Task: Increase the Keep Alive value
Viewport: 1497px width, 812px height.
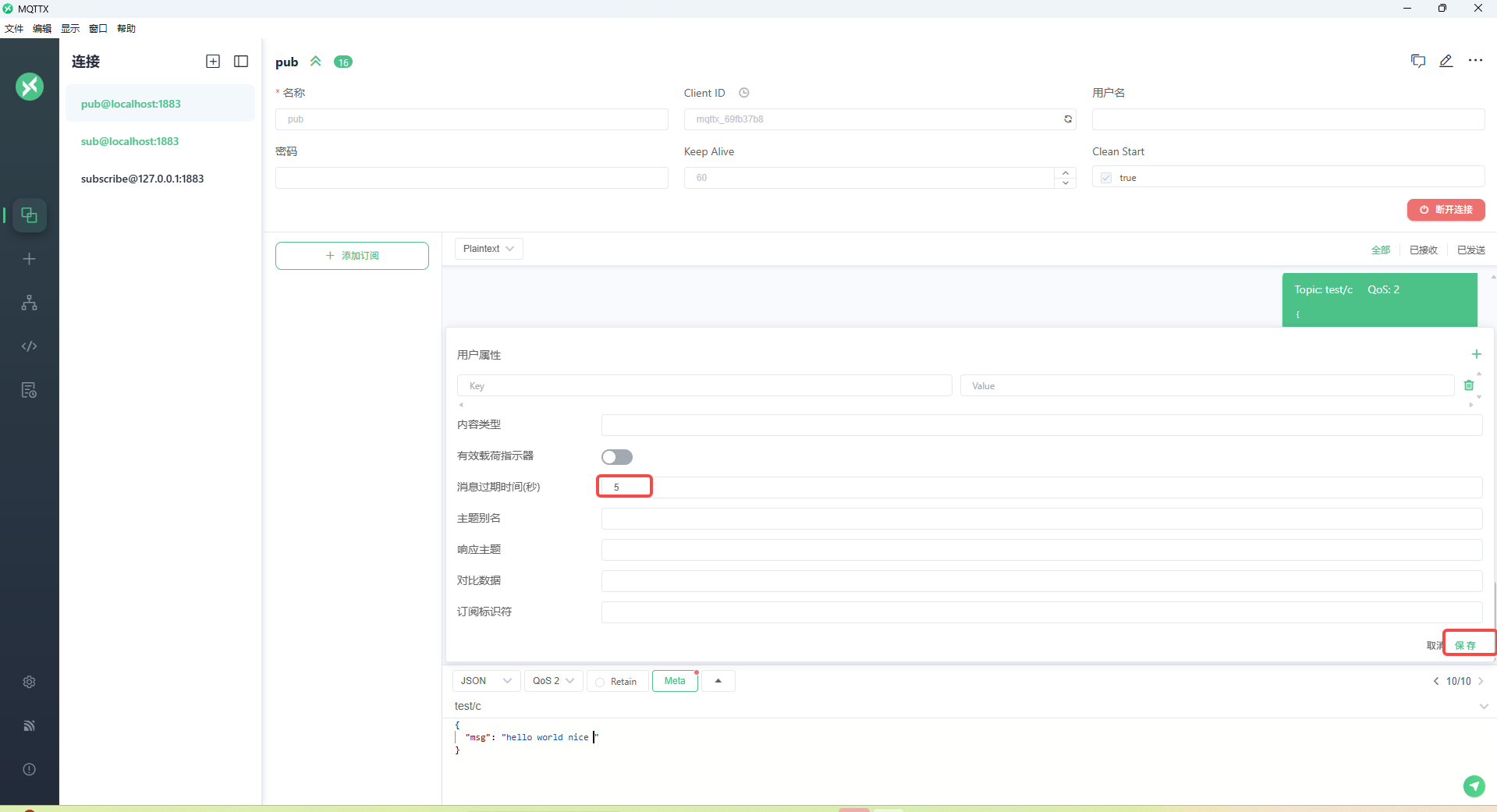Action: click(1066, 172)
